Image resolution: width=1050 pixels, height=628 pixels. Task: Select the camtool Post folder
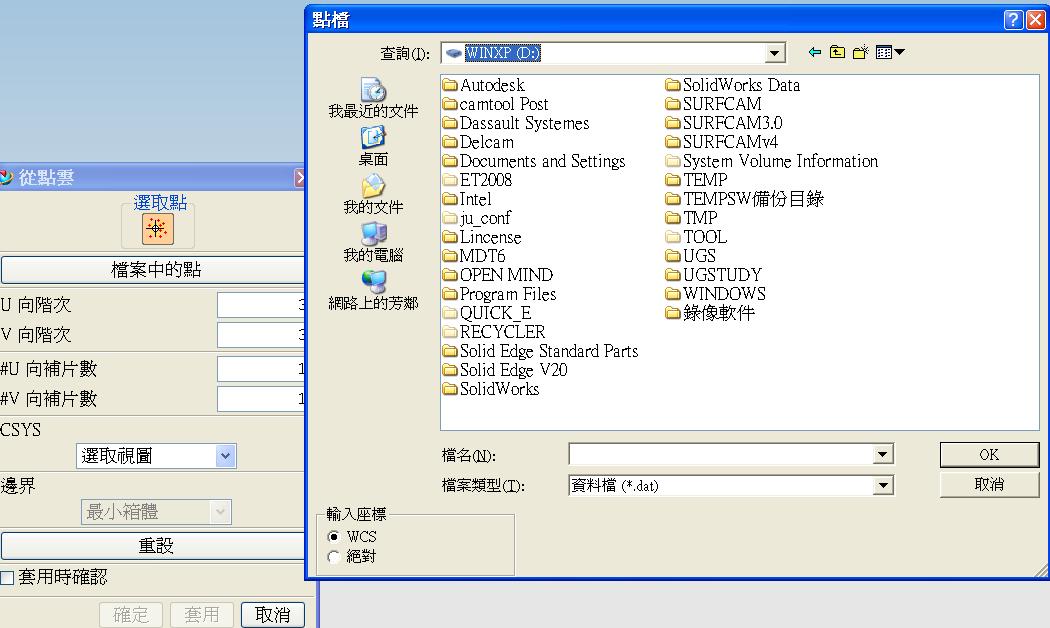[496, 104]
